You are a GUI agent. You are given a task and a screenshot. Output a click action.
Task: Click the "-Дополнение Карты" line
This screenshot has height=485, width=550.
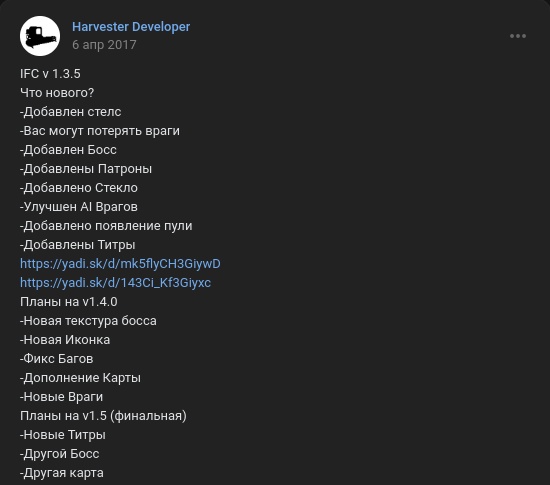tap(80, 378)
